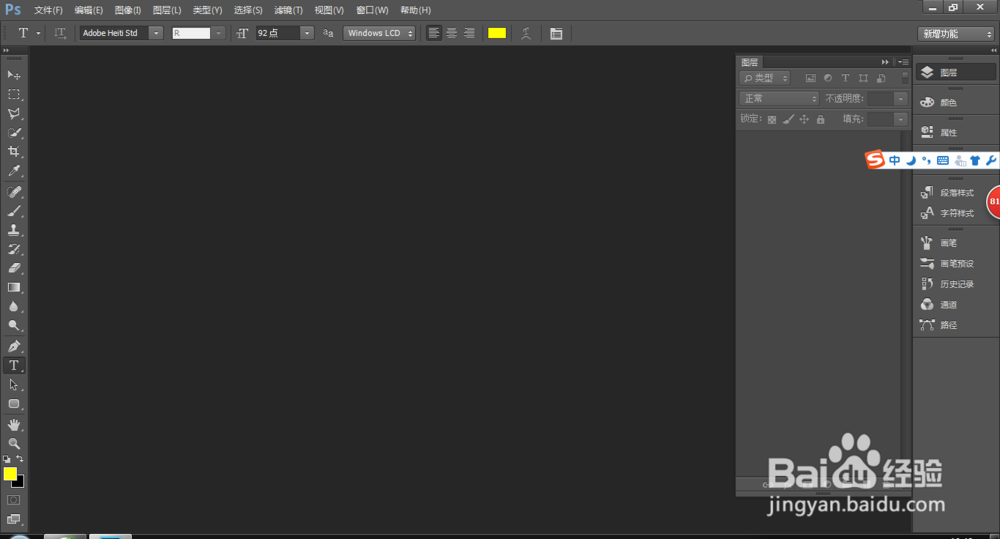Select the Path Selection tool
Viewport: 1000px width, 539px height.
(x=13, y=385)
